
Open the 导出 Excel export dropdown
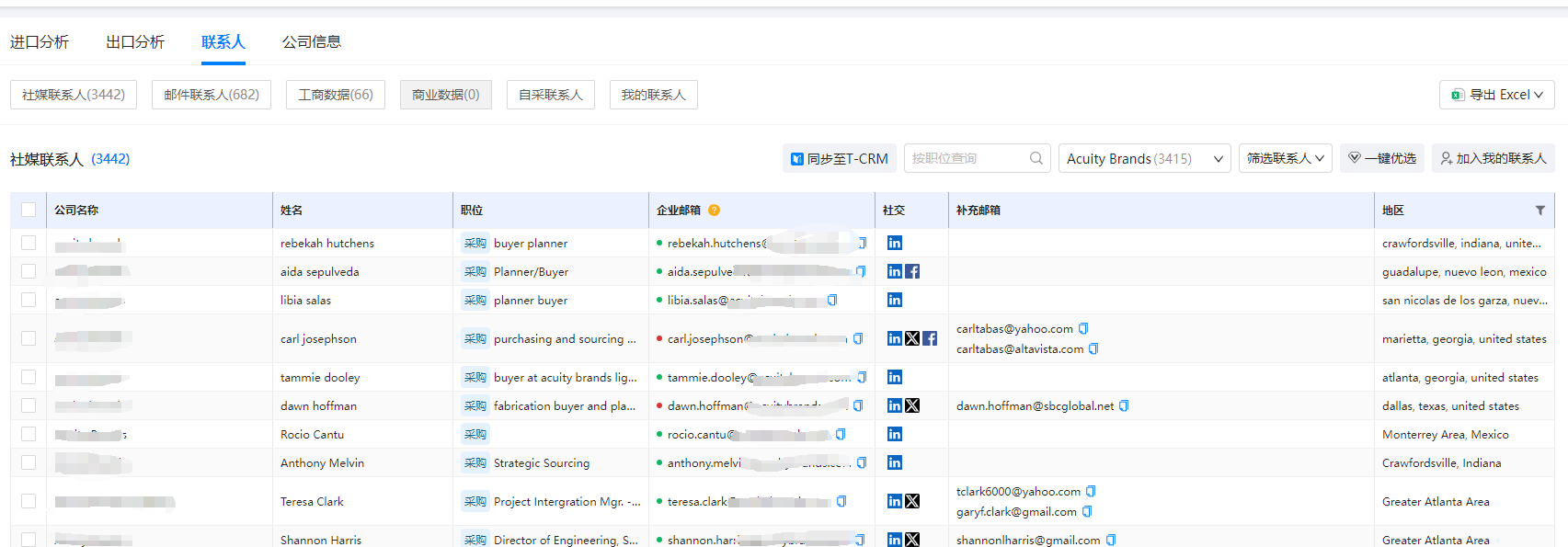coord(1496,95)
